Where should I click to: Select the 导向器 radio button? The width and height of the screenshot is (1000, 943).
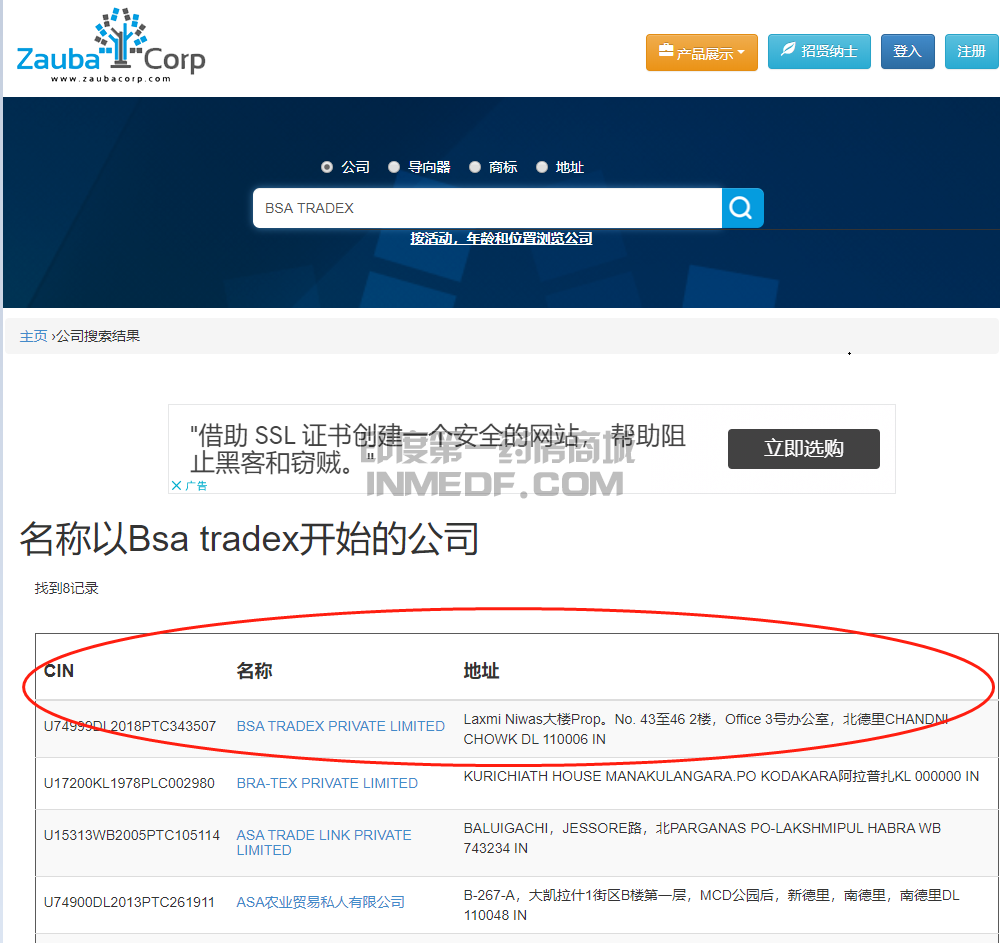394,167
